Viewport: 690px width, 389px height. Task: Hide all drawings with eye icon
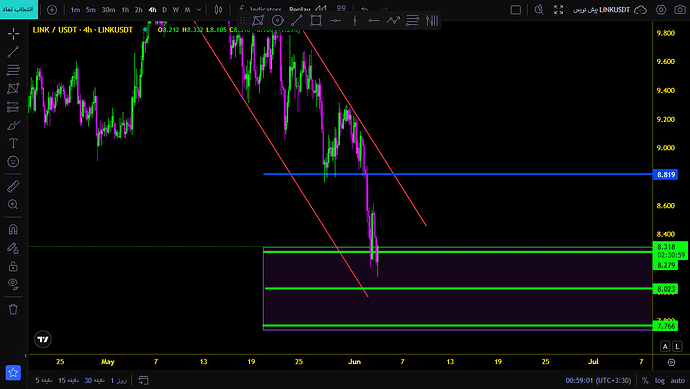click(x=13, y=284)
